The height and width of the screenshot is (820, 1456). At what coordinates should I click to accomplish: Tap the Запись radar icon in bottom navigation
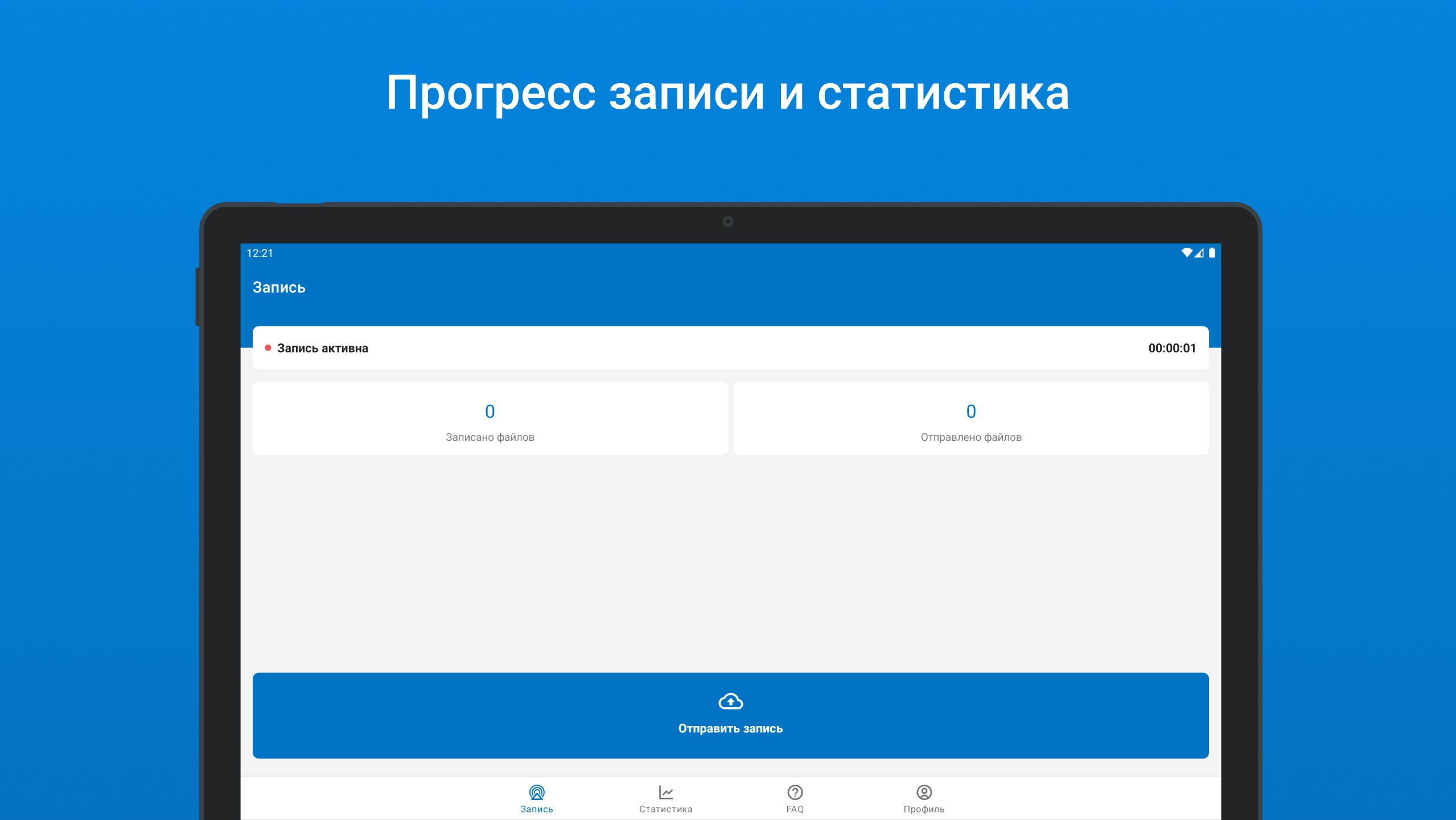click(x=536, y=792)
